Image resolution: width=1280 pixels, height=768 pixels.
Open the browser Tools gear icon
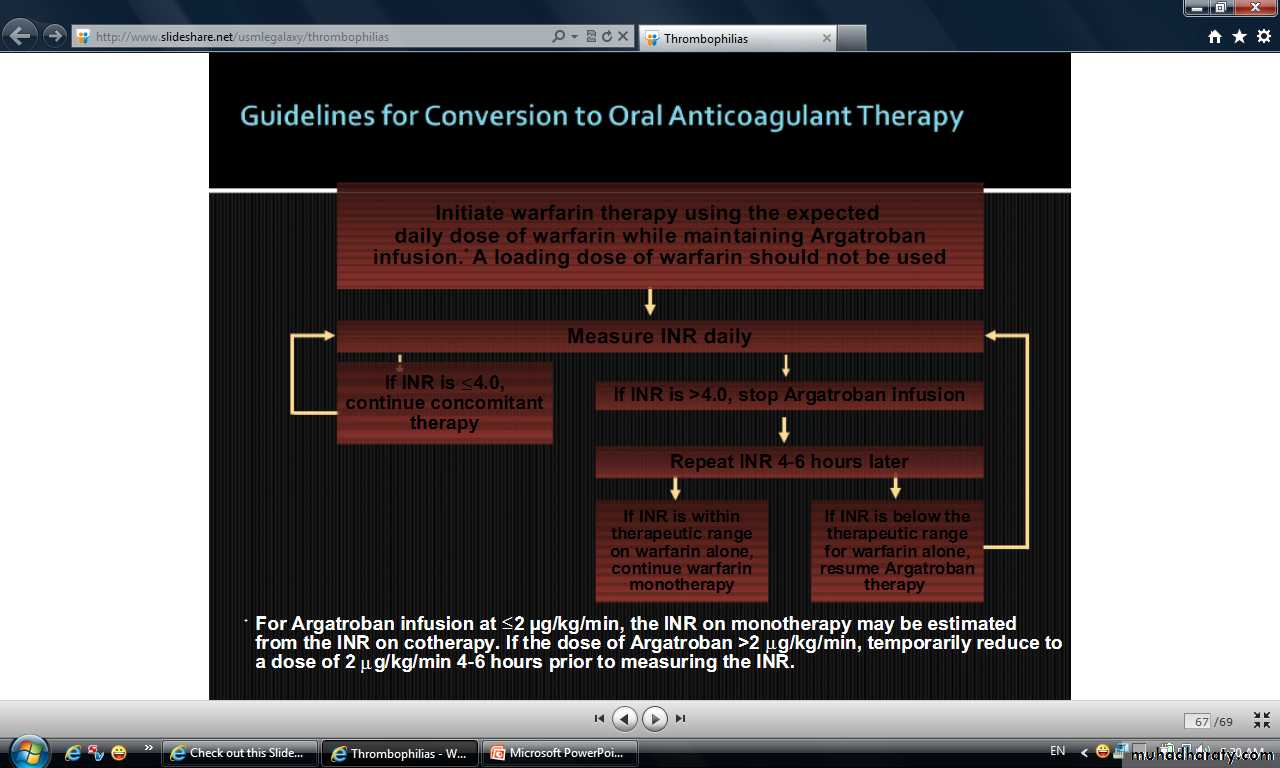coord(1263,37)
